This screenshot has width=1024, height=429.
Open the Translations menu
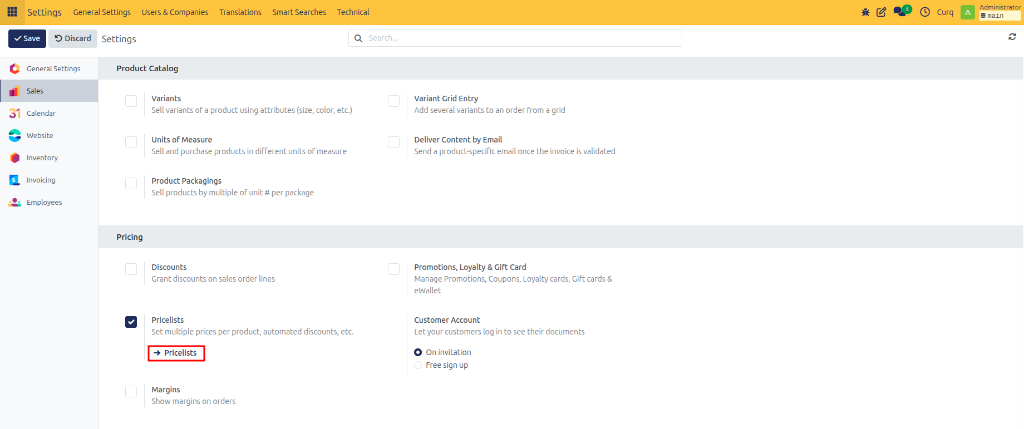pyautogui.click(x=240, y=12)
